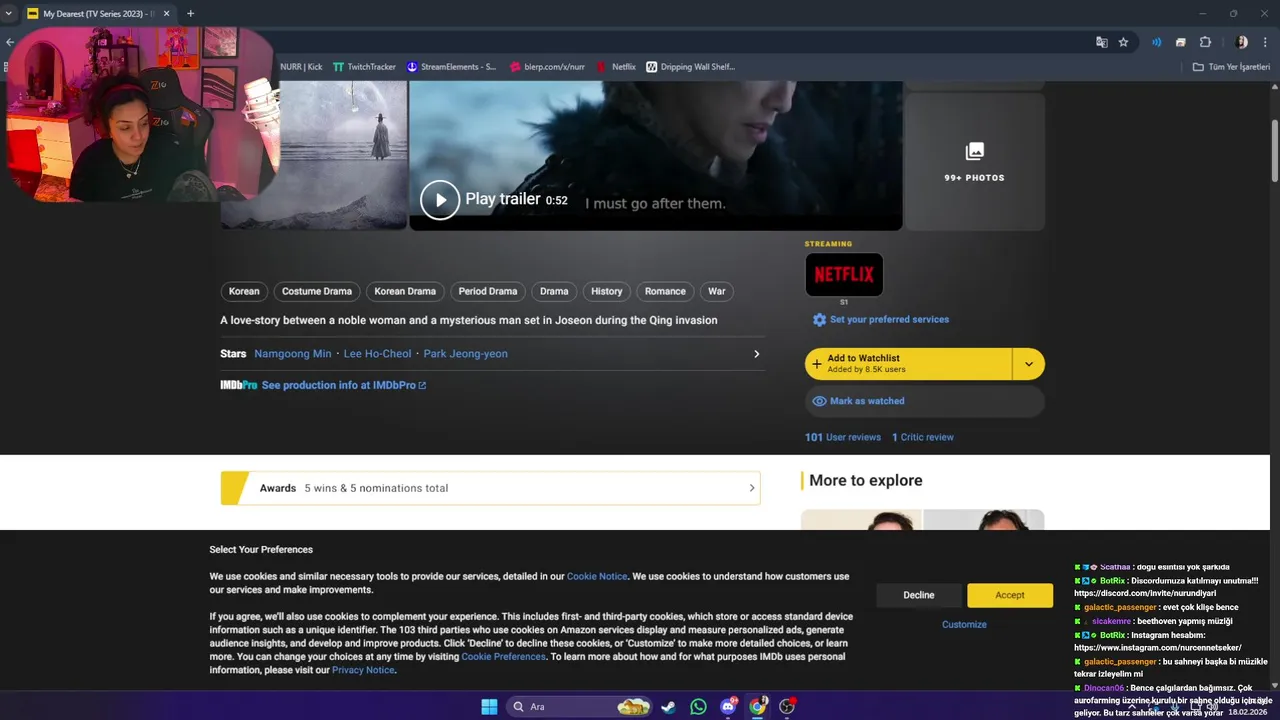Open Steam from the taskbar
1280x720 pixels.
[x=667, y=707]
